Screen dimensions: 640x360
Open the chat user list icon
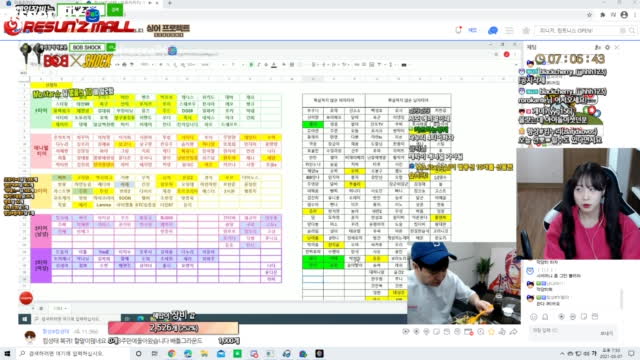[598, 47]
